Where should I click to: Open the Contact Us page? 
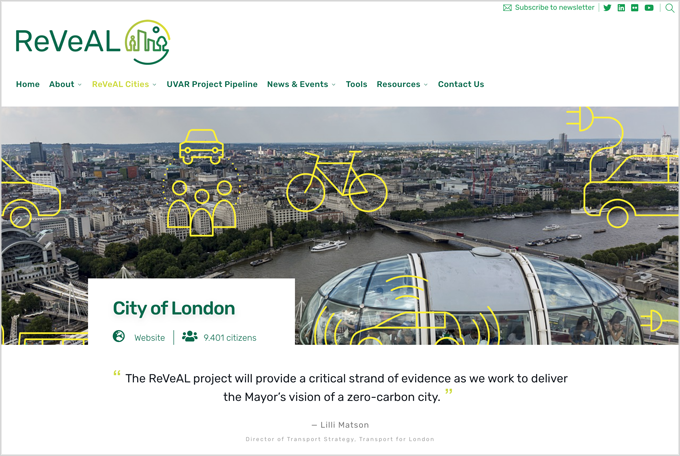coord(461,84)
